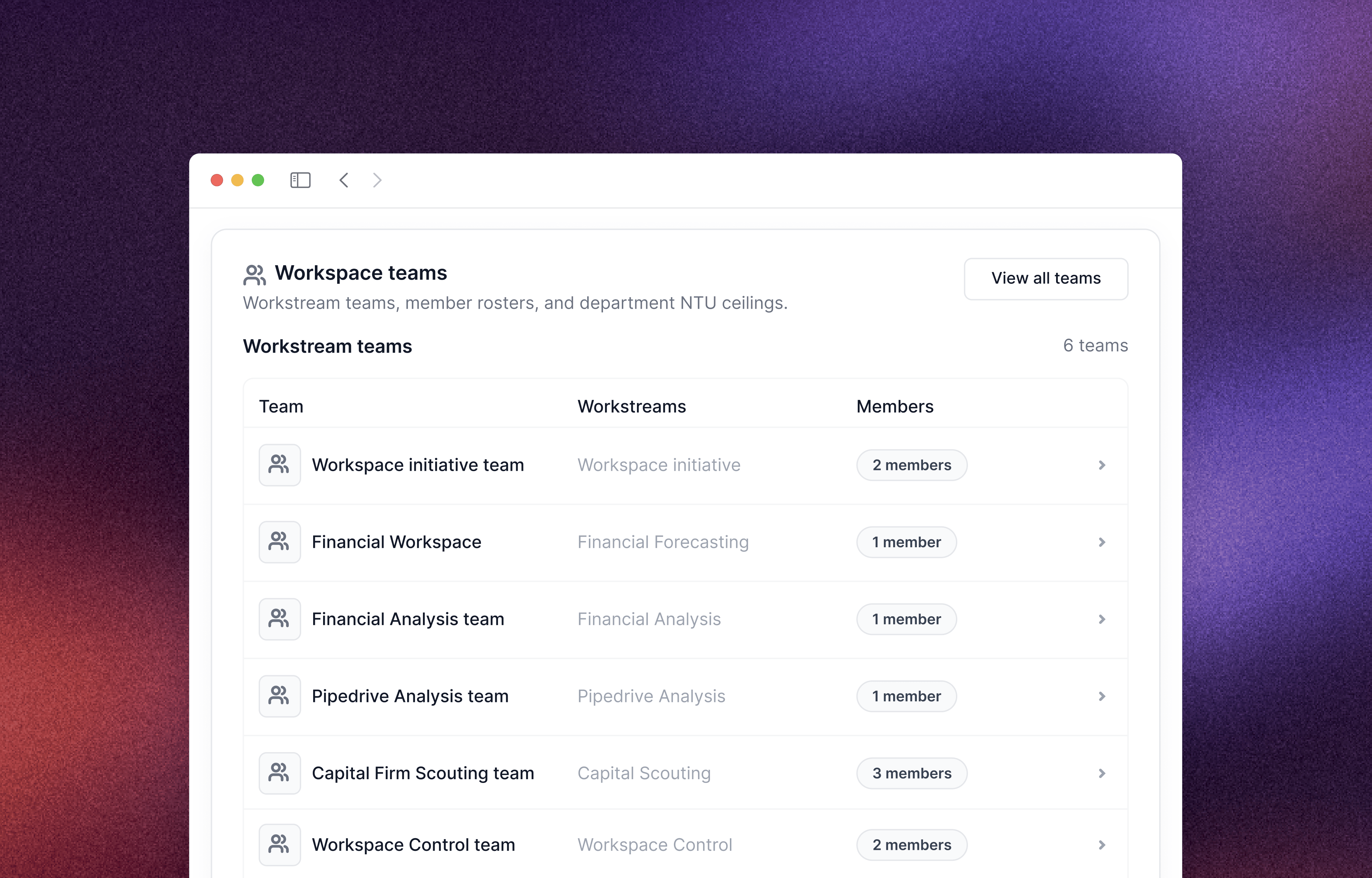Click the 1 member badge for Financial Analysis
The height and width of the screenshot is (878, 1372).
[x=906, y=619]
